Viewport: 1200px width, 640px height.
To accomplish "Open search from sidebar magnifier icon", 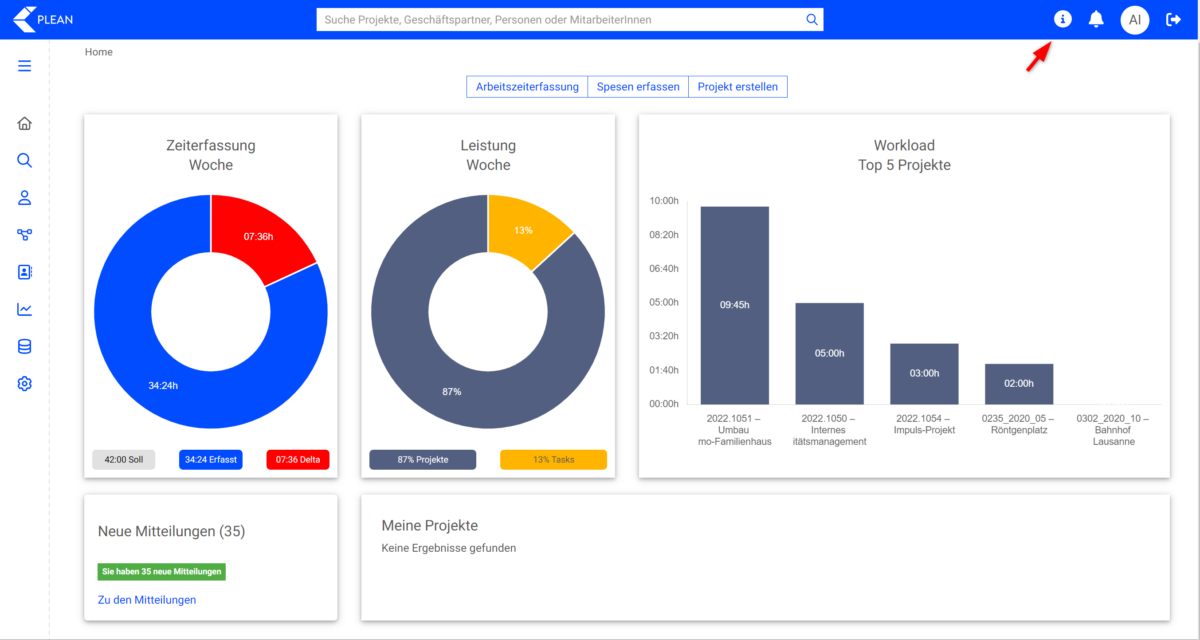I will point(25,160).
